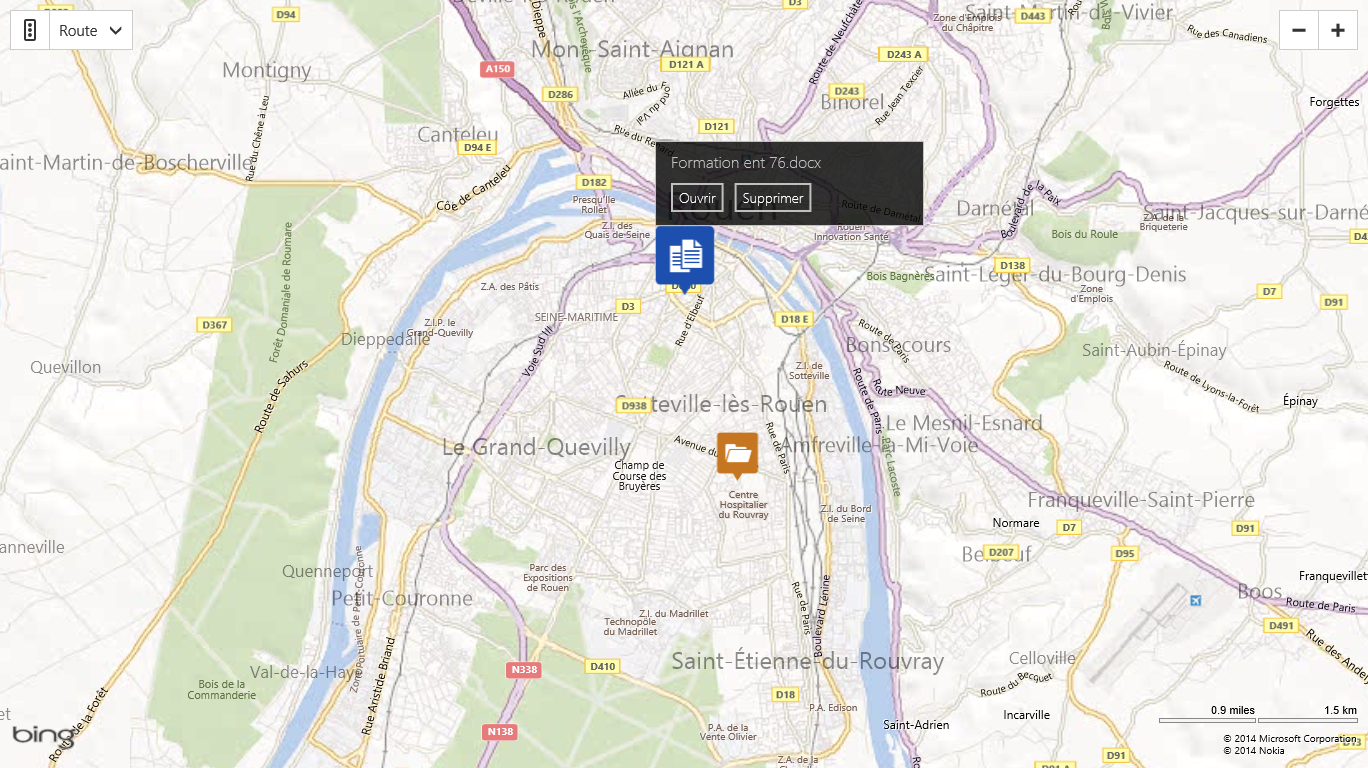Click the blue document pin on the map
The height and width of the screenshot is (768, 1368).
pos(685,256)
